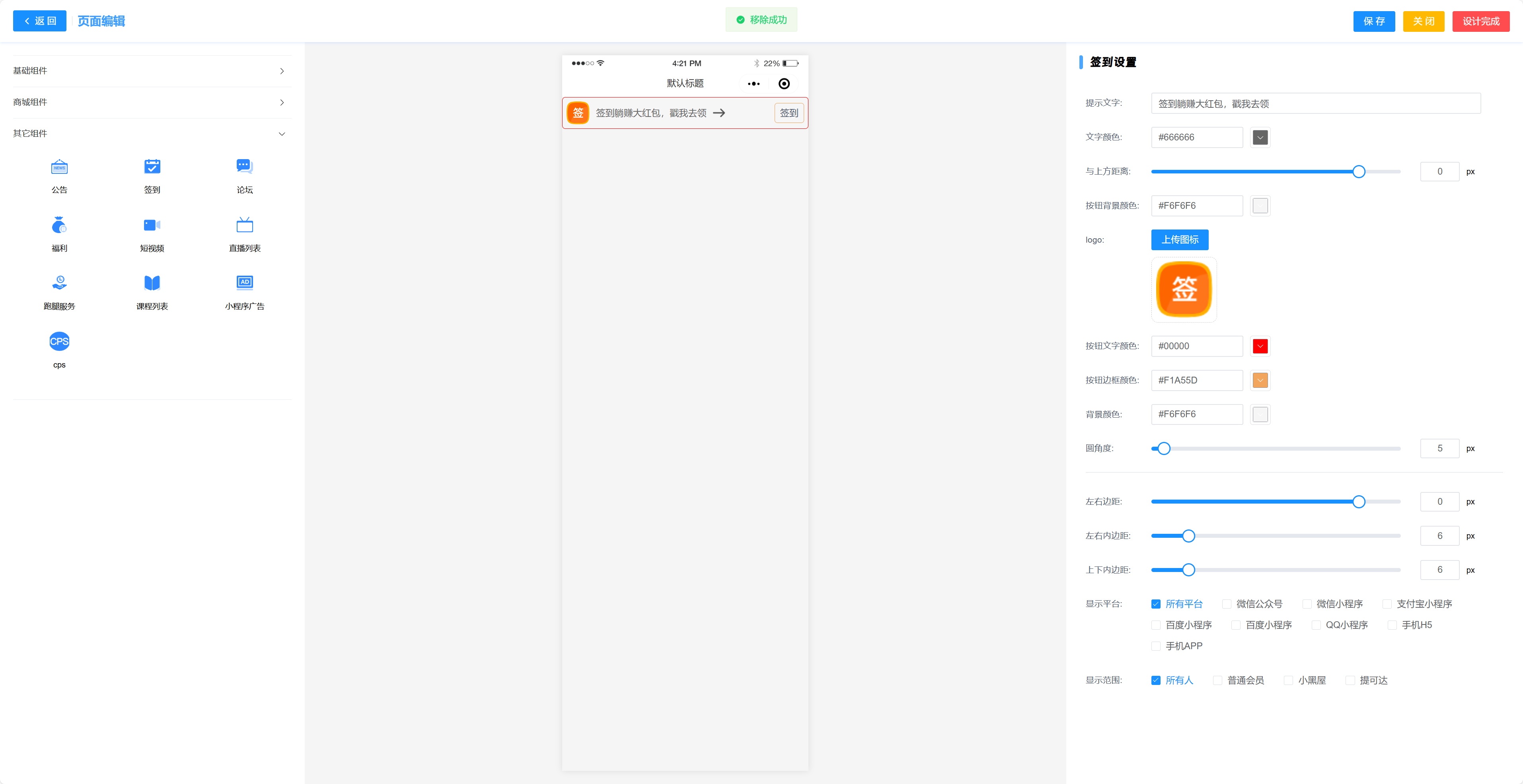Image resolution: width=1523 pixels, height=784 pixels.
Task: Add the 直播列表 live list icon
Action: pos(244,225)
